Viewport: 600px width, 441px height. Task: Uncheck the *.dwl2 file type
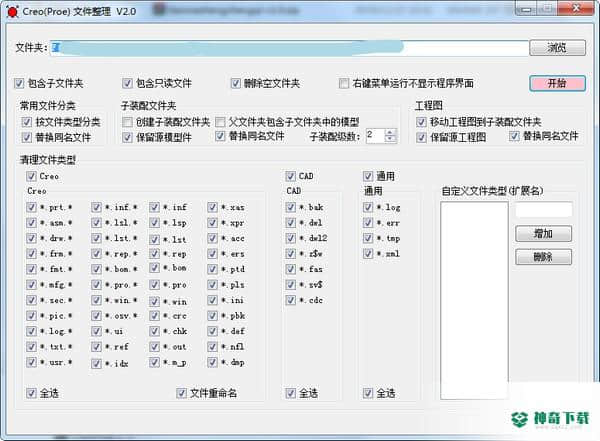[290, 238]
